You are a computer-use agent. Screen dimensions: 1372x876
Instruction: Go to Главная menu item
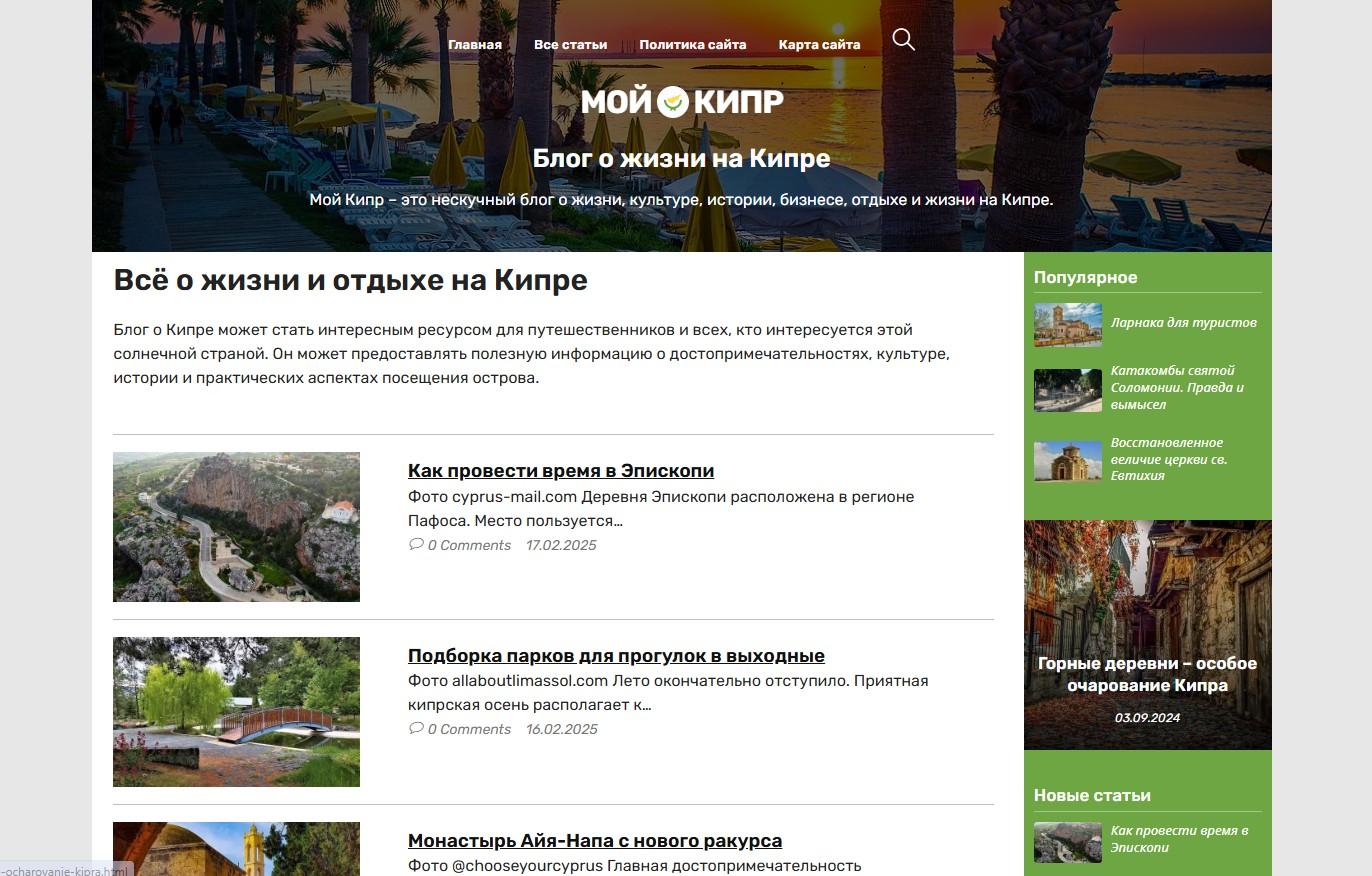pyautogui.click(x=475, y=44)
